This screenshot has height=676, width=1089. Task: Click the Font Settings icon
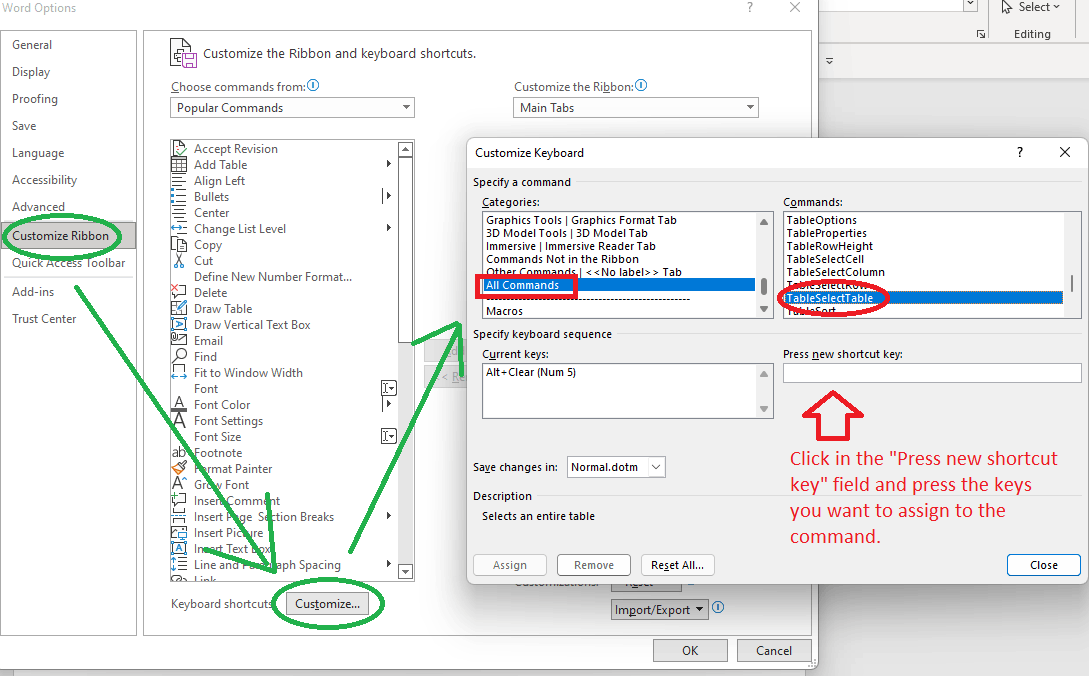coord(179,420)
